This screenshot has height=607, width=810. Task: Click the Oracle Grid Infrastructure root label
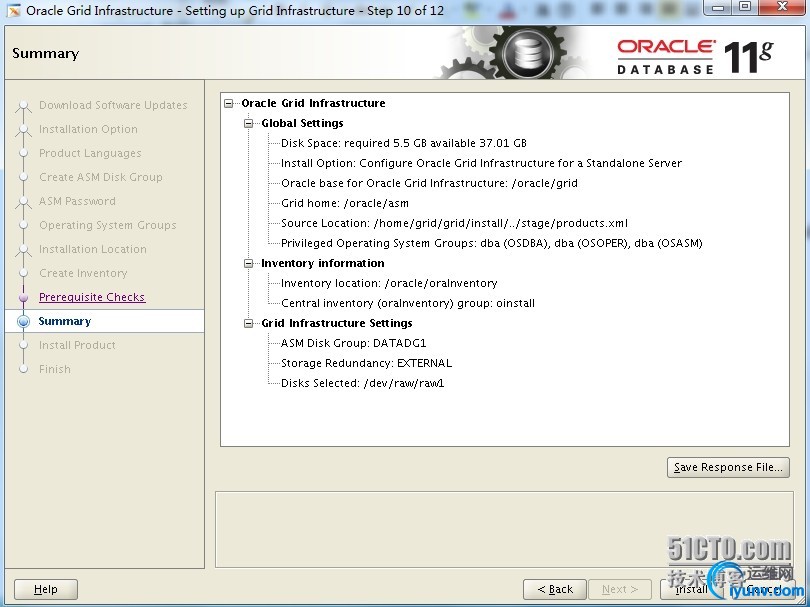tap(313, 103)
